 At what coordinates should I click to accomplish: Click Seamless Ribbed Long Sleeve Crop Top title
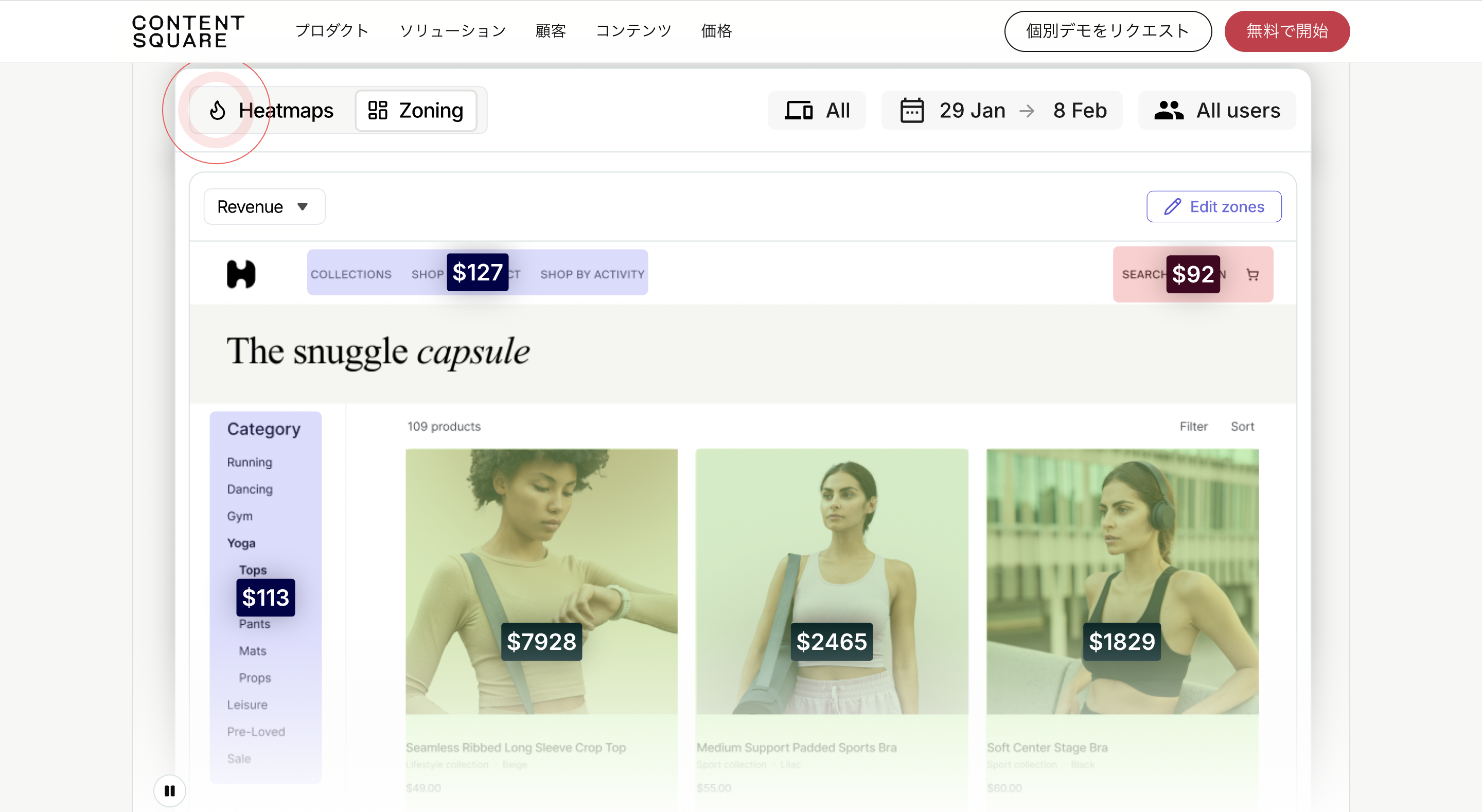(x=516, y=748)
